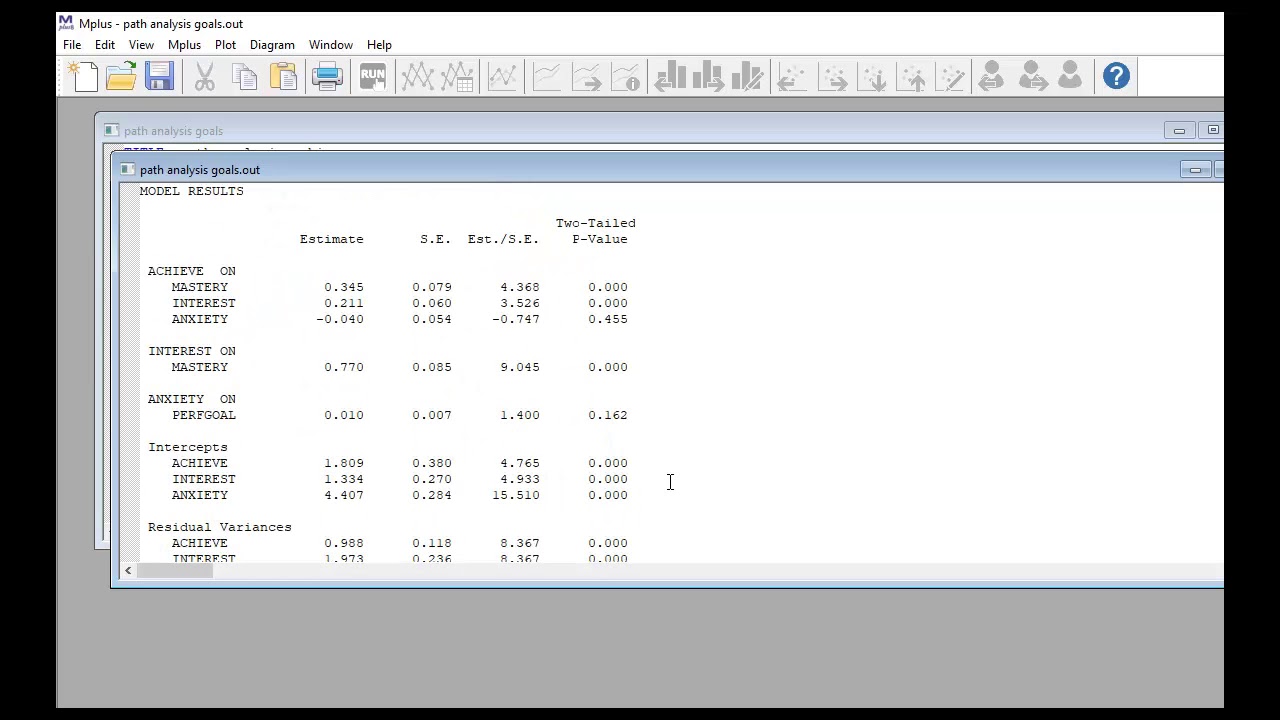Click the bar chart icon with the right arrow
This screenshot has height=720, width=1280.
tap(708, 76)
